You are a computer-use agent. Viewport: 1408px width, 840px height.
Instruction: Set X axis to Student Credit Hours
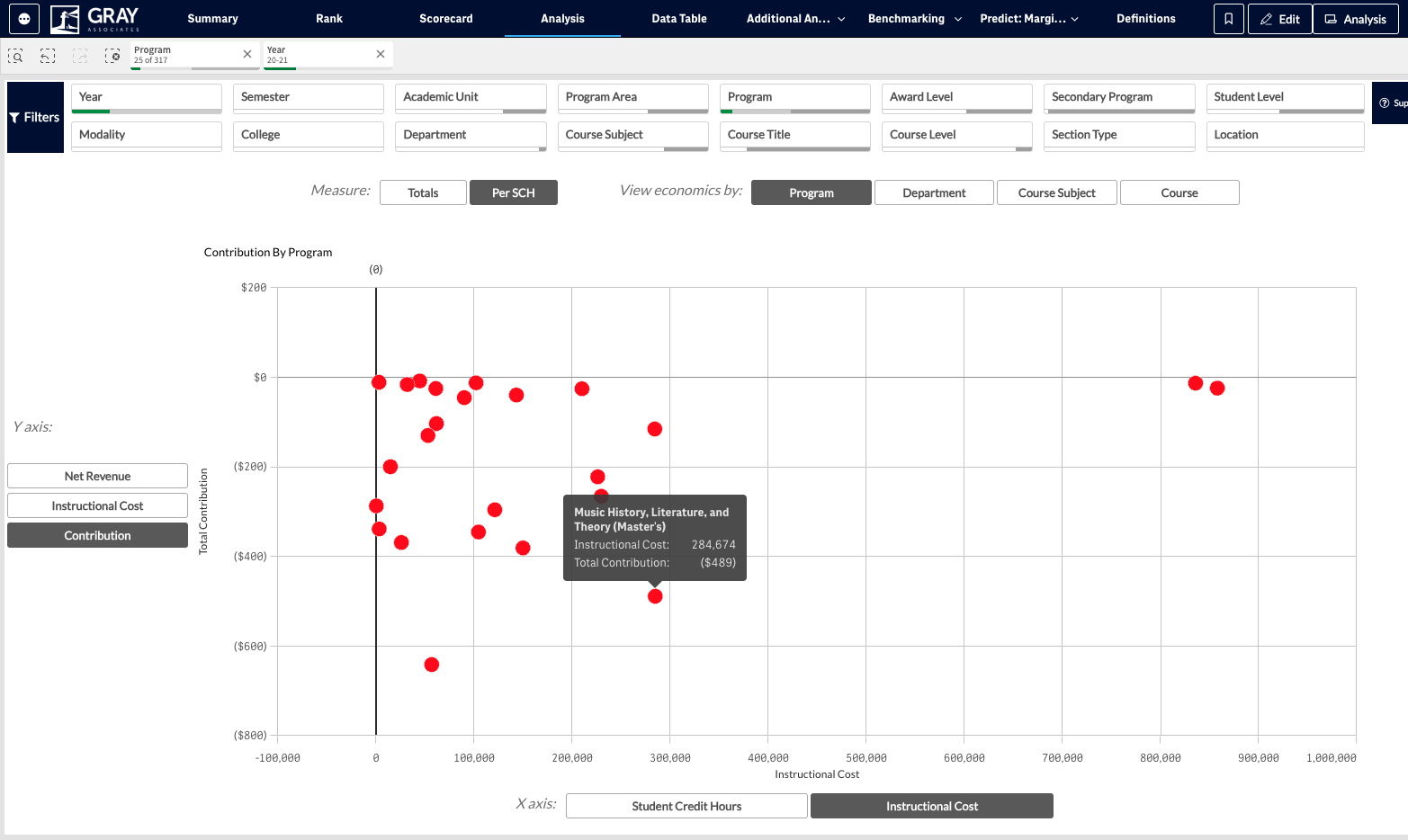pyautogui.click(x=686, y=806)
